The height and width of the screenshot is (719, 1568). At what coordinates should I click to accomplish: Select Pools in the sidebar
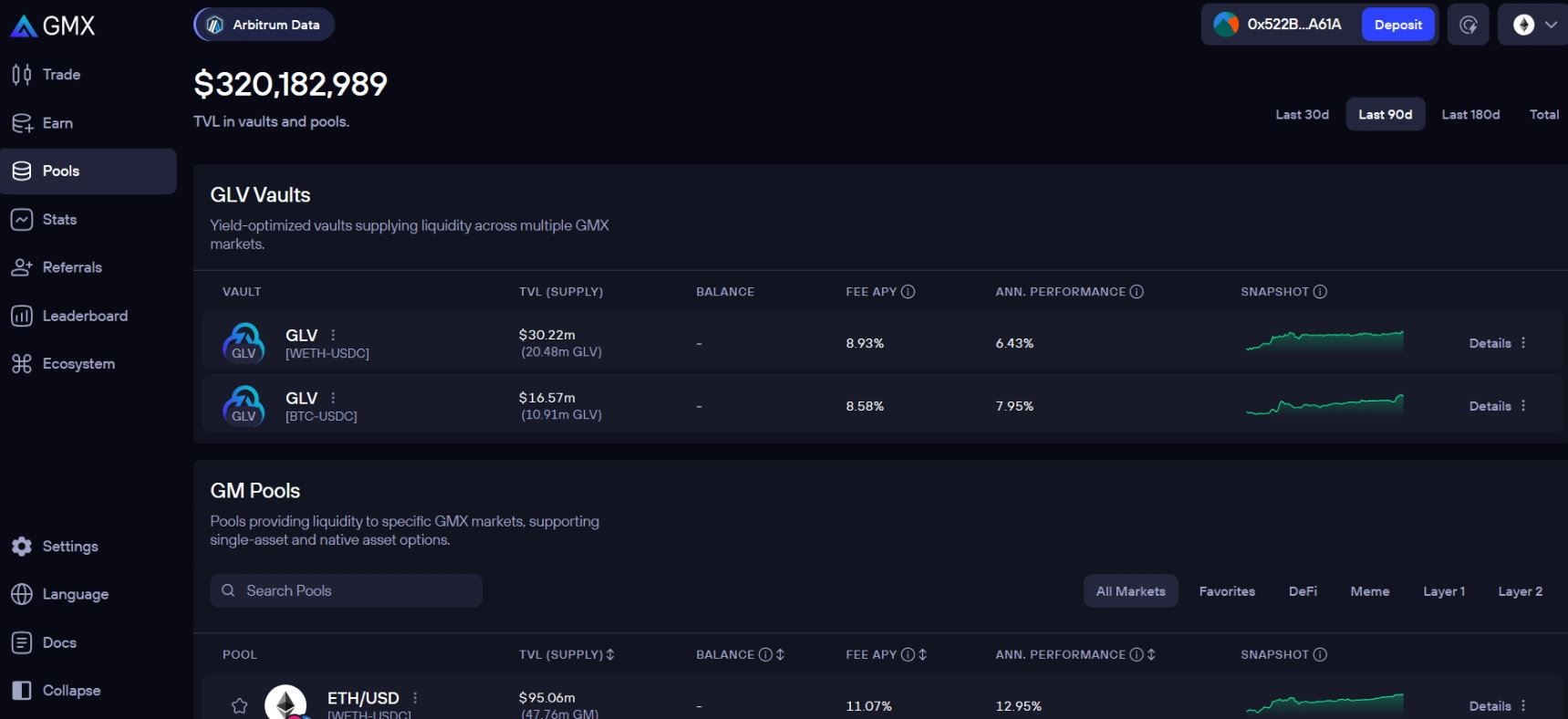click(x=88, y=172)
